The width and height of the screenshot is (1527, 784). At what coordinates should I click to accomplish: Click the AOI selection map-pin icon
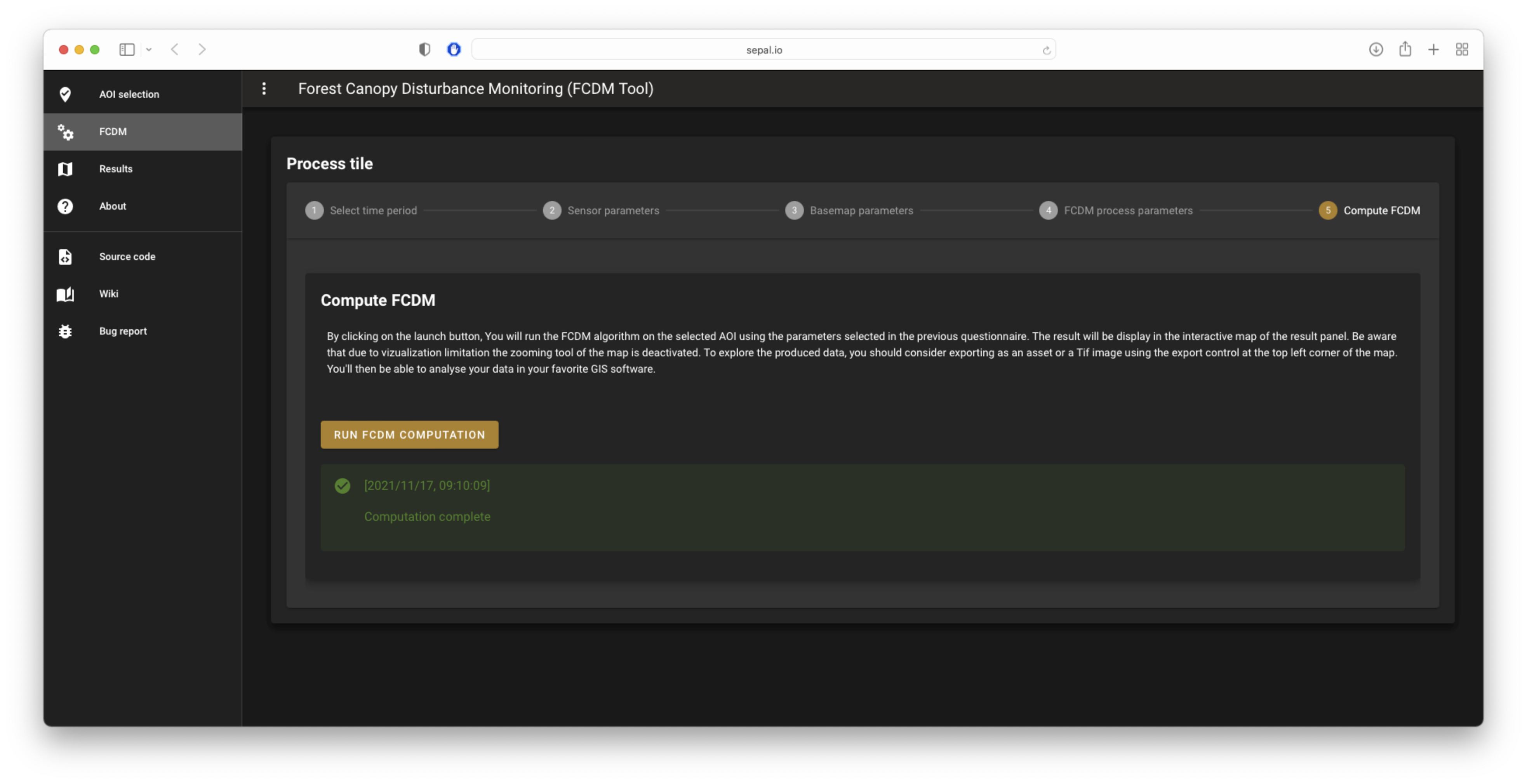[65, 94]
